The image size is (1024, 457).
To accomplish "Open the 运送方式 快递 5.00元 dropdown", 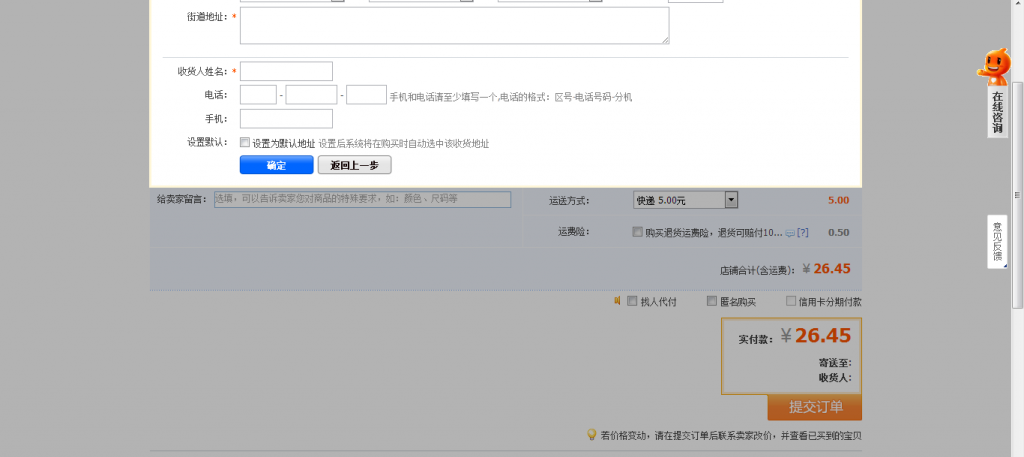I will (685, 200).
